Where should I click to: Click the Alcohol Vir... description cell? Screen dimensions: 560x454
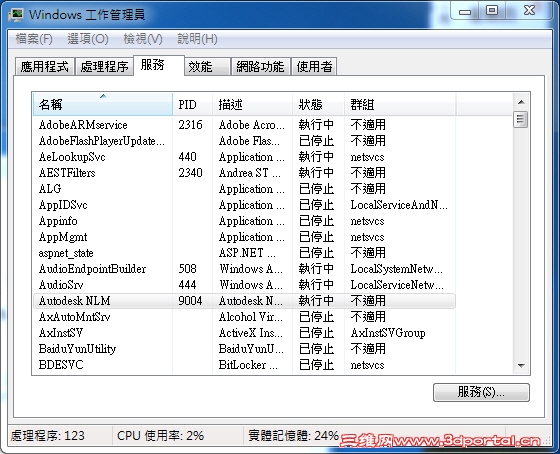(x=251, y=317)
